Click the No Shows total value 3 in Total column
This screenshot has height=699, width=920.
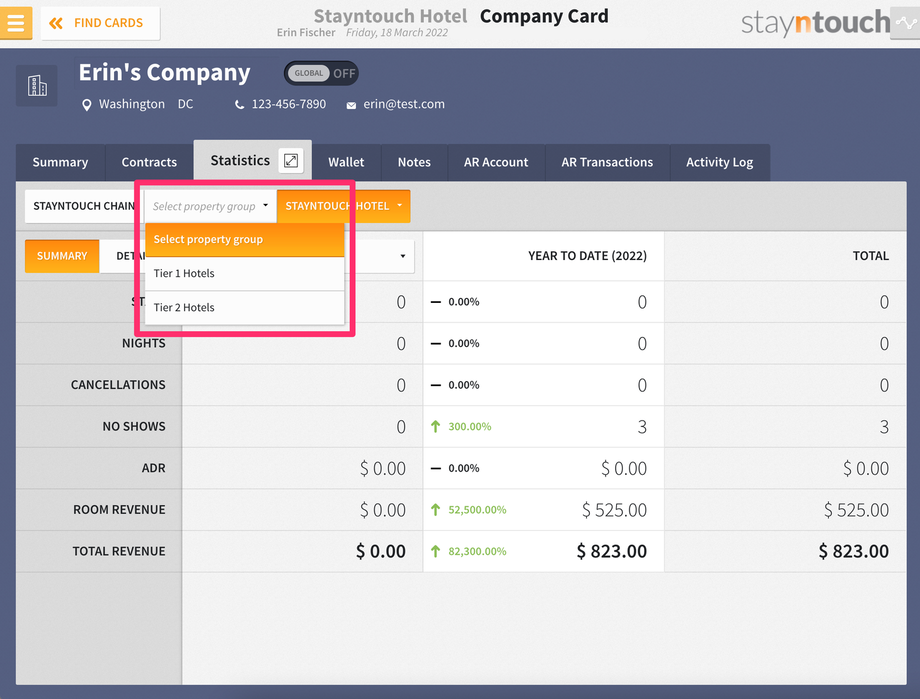[x=884, y=427]
